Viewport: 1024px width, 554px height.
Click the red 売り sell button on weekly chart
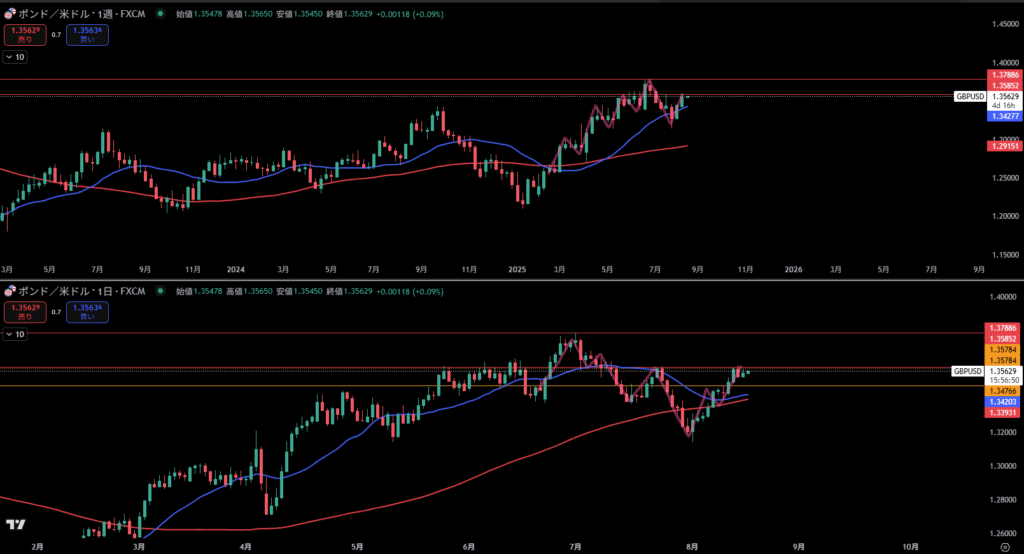(25, 35)
